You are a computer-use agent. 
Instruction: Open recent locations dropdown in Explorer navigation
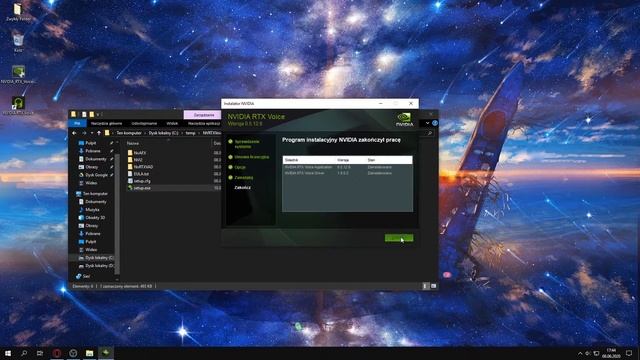coord(91,133)
